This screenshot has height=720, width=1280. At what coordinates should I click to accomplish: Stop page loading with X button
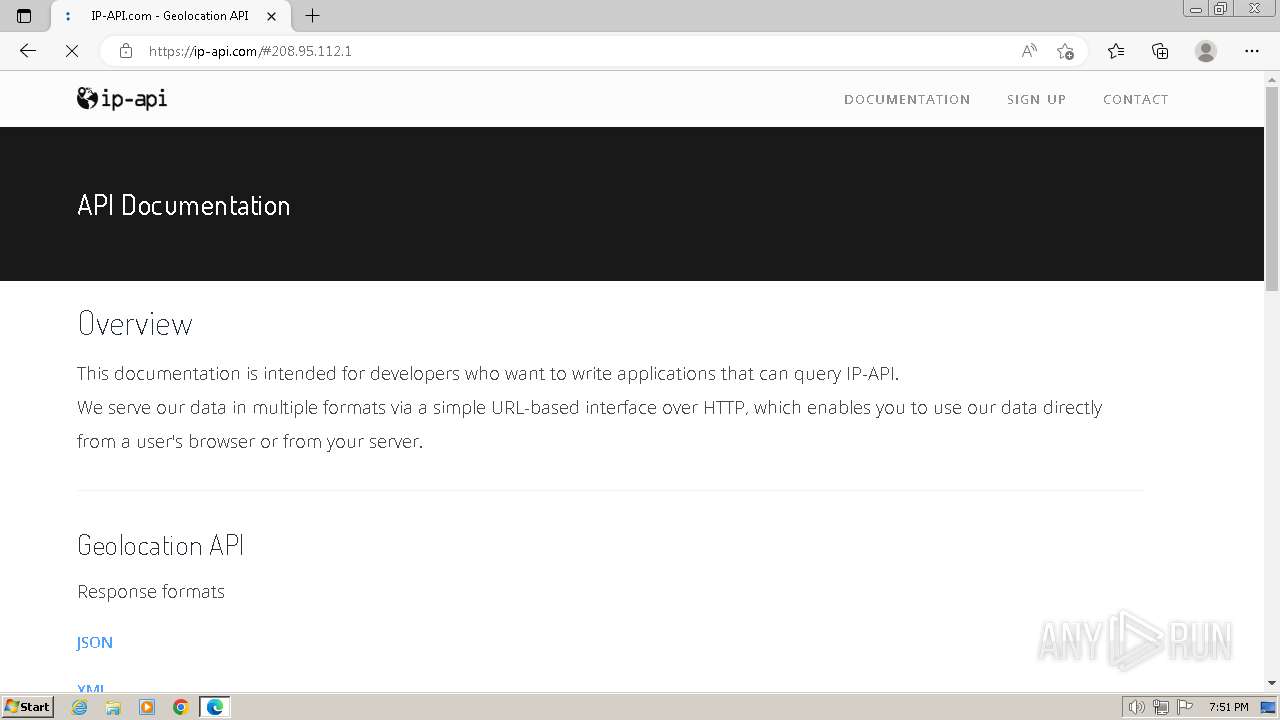72,51
